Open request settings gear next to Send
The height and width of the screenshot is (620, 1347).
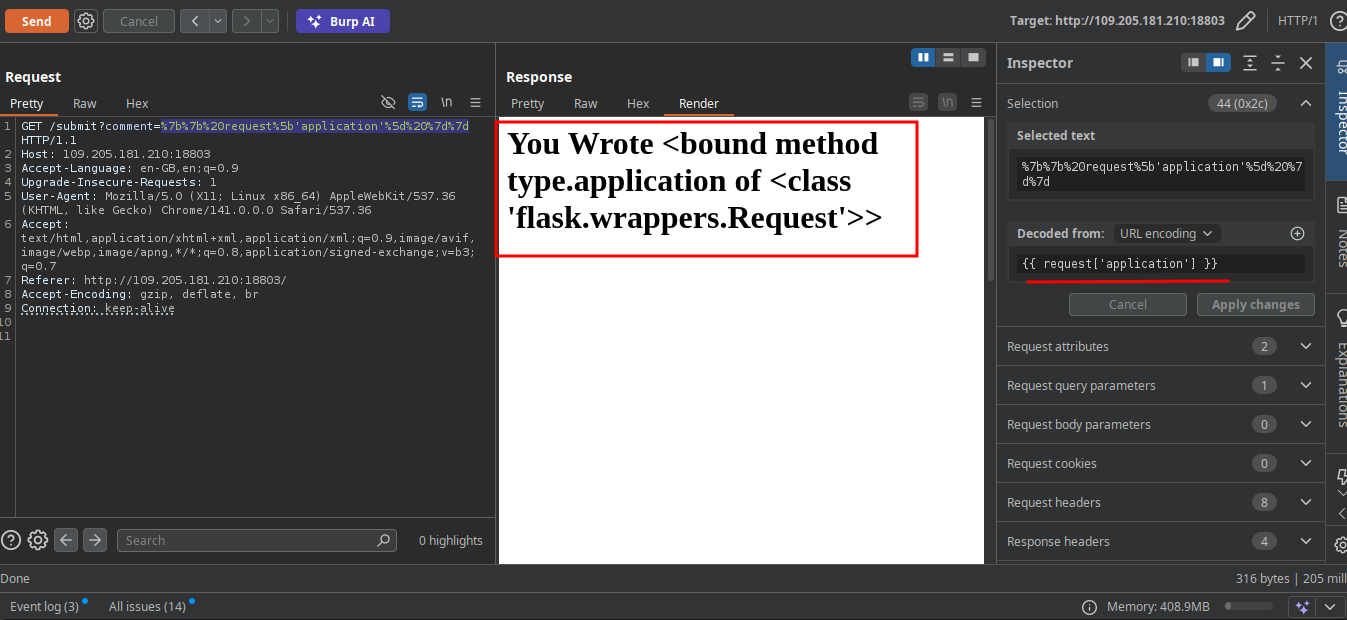pyautogui.click(x=86, y=21)
